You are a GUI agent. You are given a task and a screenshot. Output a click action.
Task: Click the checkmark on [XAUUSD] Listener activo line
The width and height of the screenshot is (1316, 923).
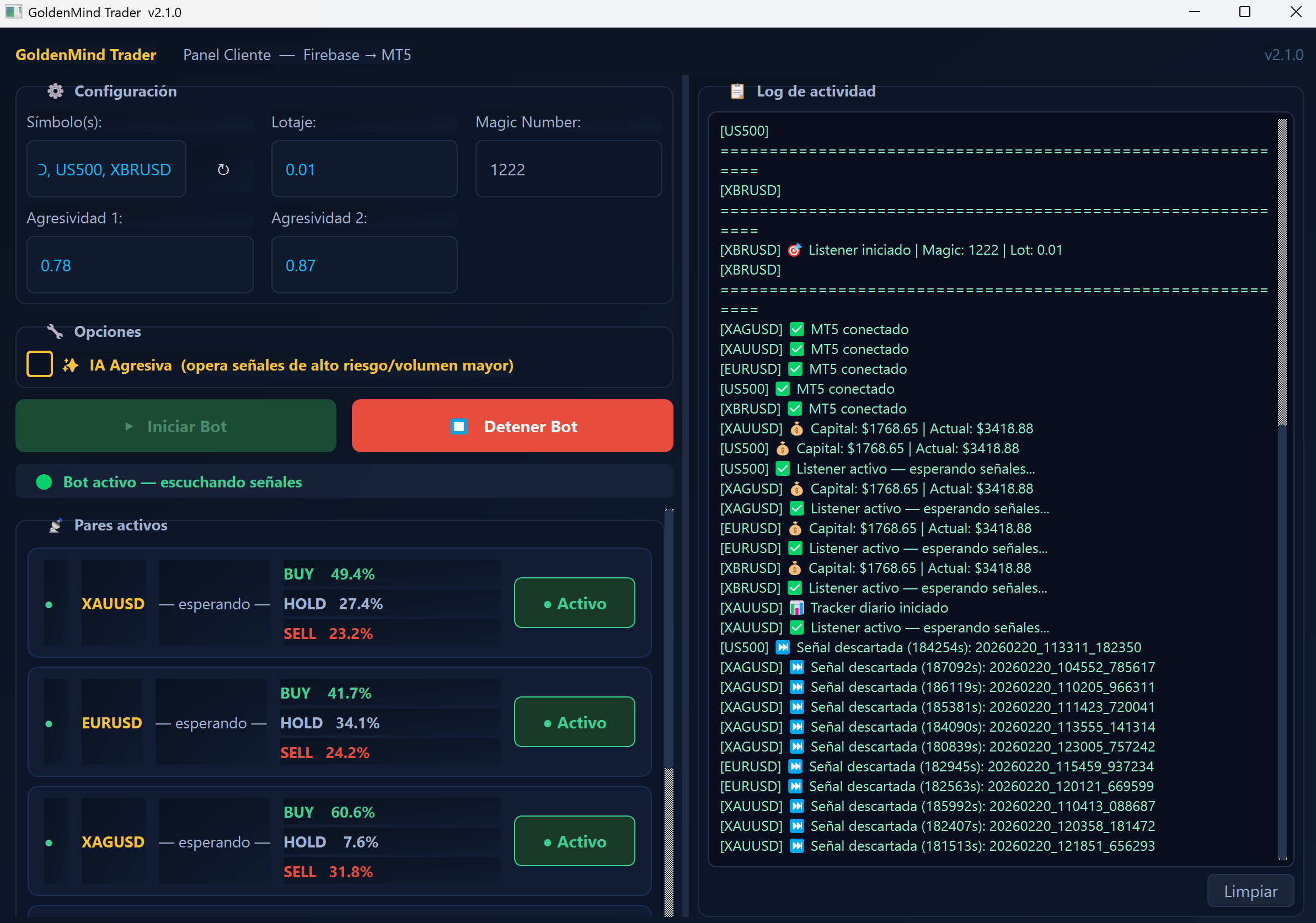796,628
